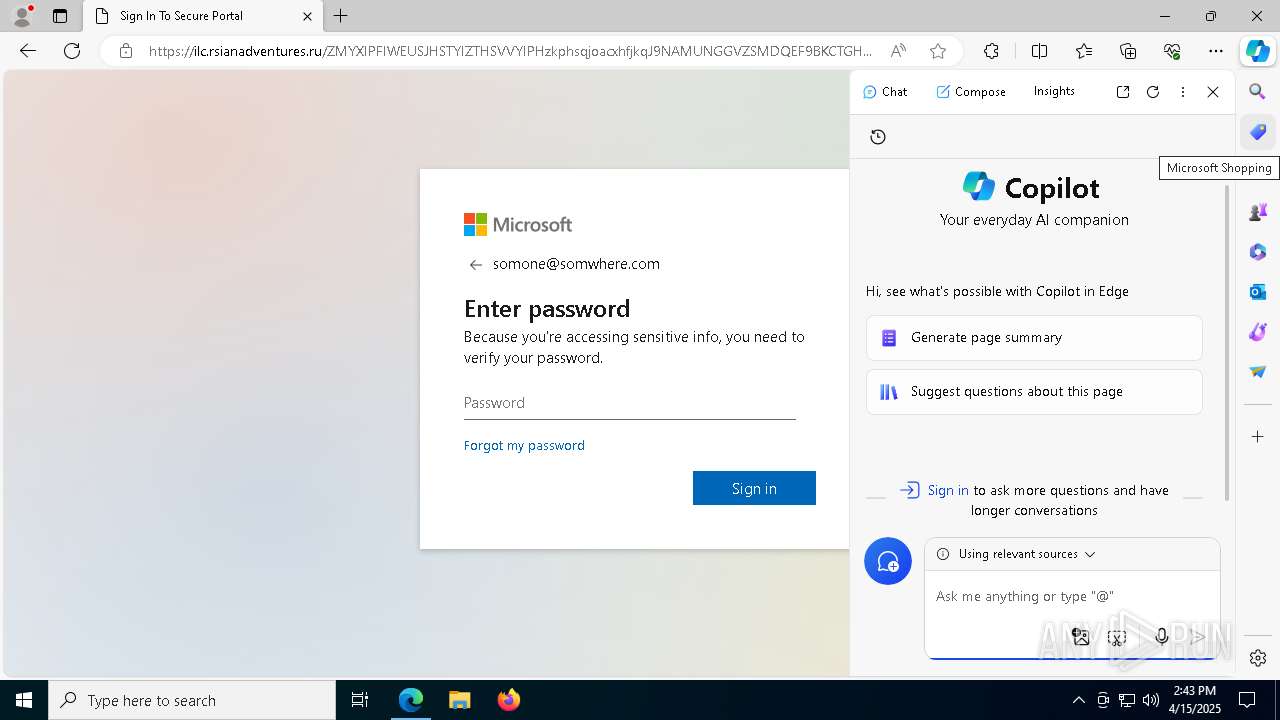Open the Collections icon
The width and height of the screenshot is (1280, 720).
click(1128, 51)
